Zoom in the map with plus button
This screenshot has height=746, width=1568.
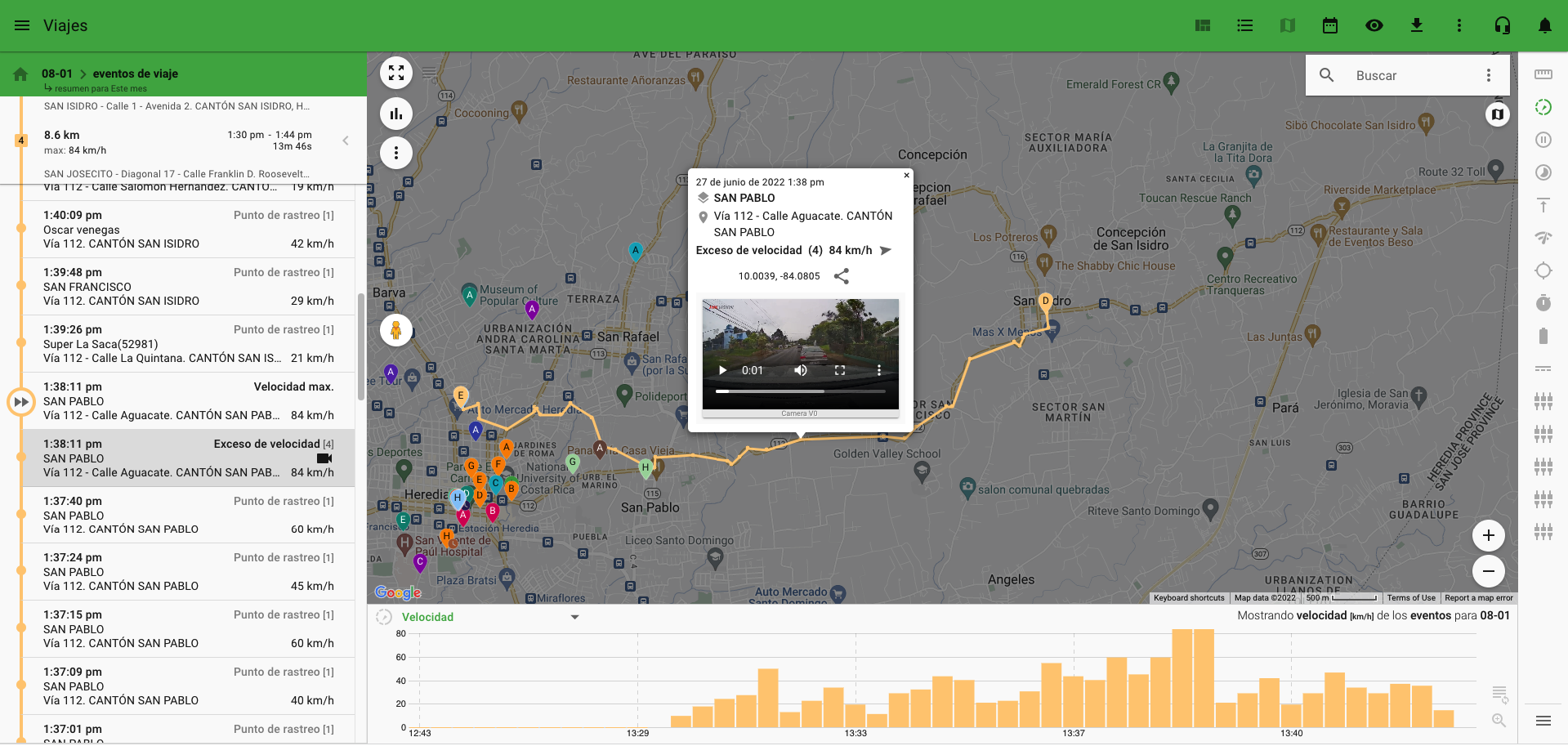[1488, 535]
